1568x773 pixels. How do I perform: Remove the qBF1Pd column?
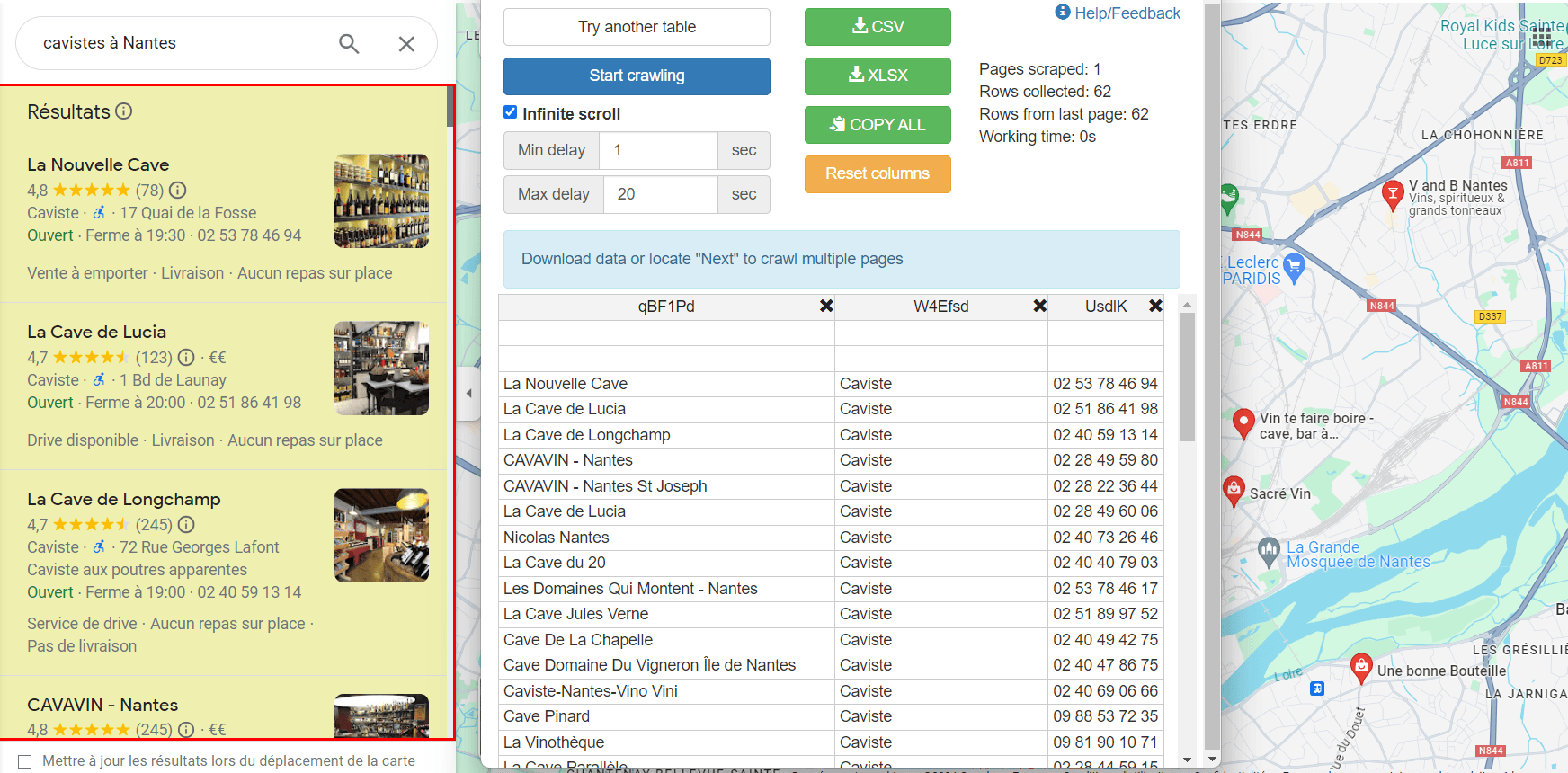(x=826, y=307)
